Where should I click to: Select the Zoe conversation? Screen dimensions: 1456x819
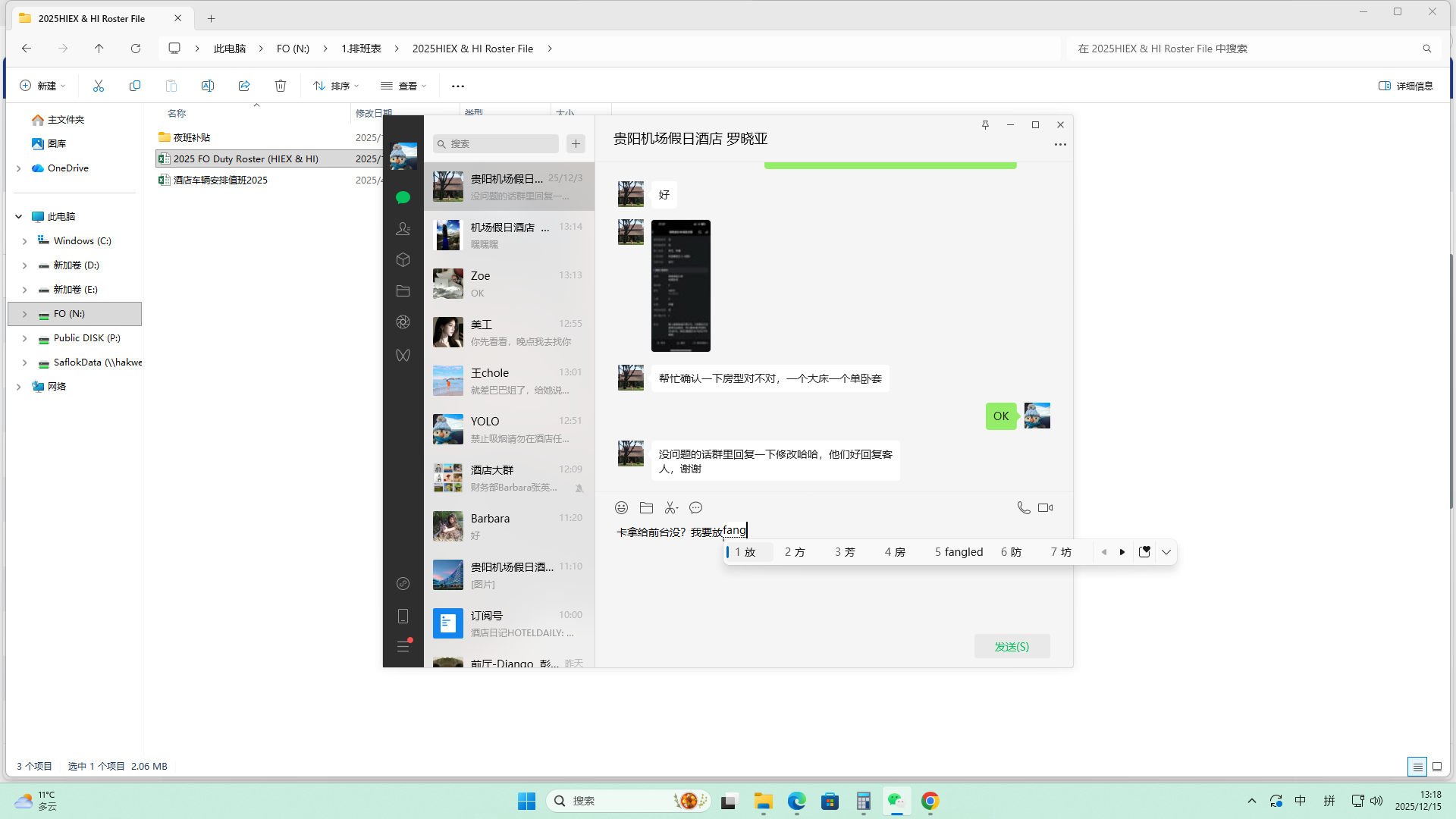tap(509, 284)
